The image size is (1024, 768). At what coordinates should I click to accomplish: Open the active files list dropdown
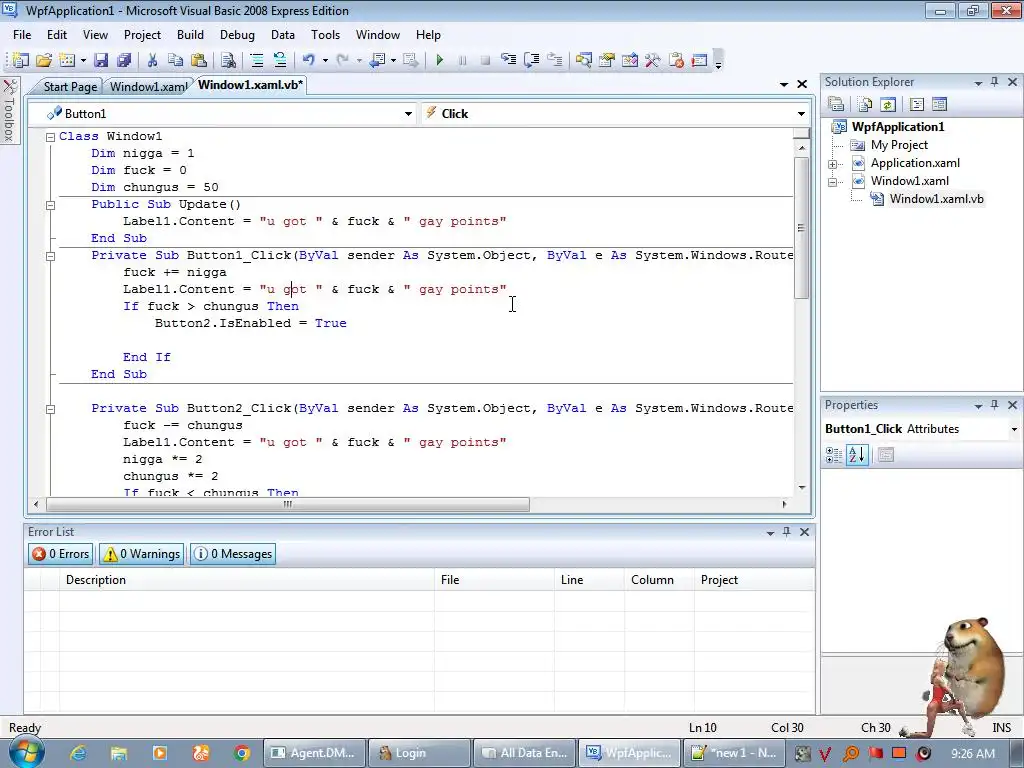784,84
